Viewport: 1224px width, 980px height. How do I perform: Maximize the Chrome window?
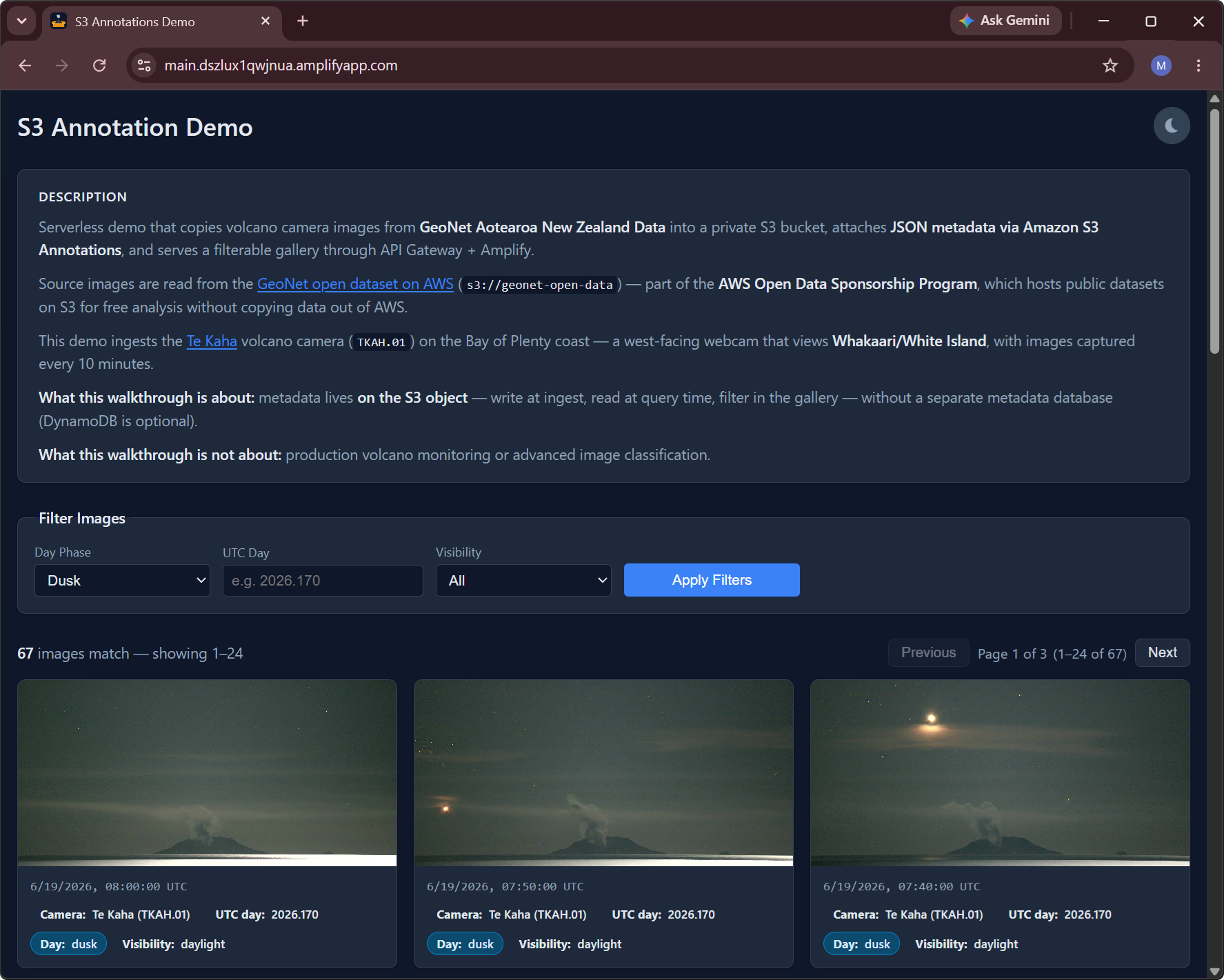pos(1151,21)
